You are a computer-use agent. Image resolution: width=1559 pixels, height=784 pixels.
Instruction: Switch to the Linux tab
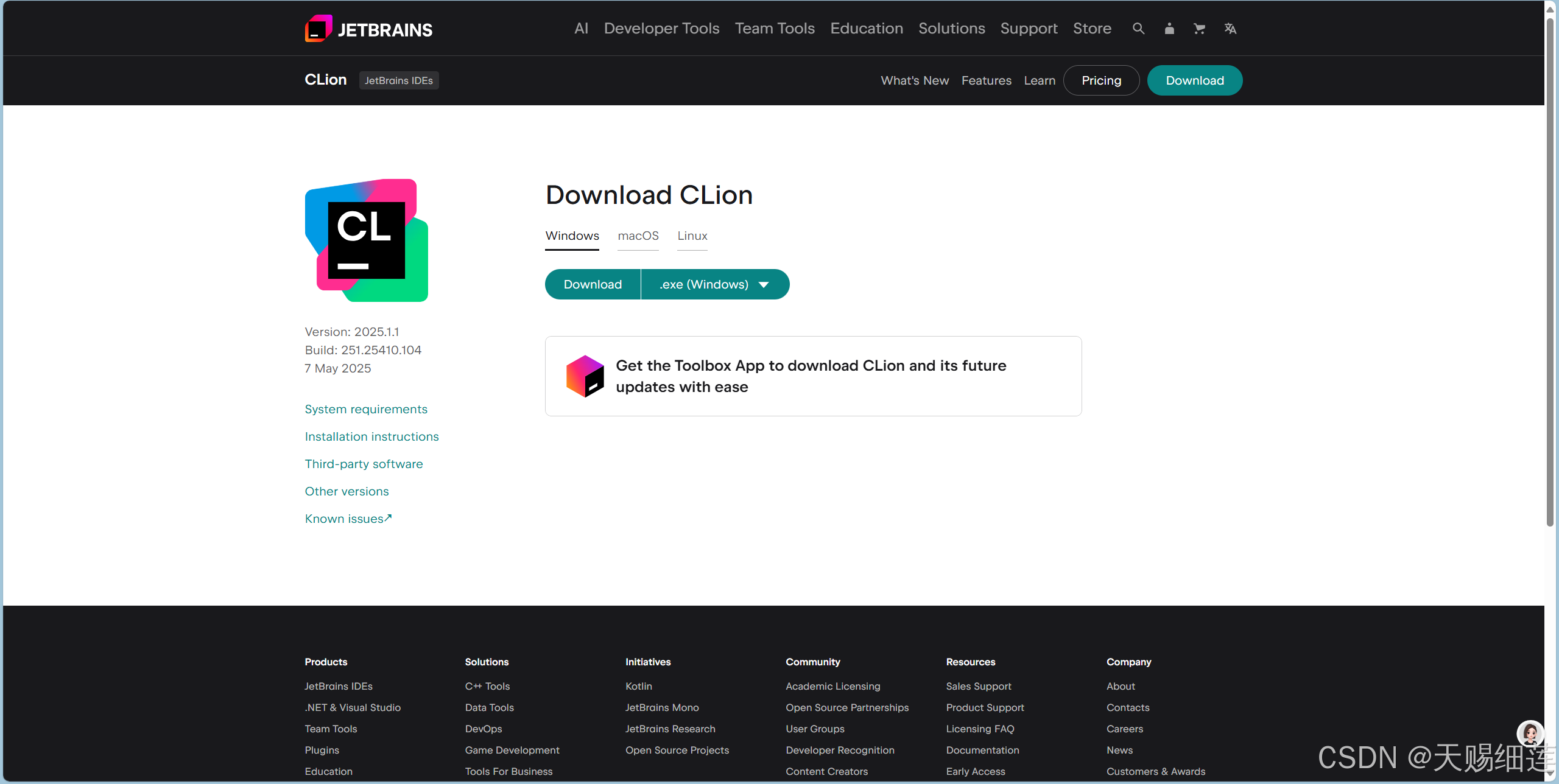point(692,236)
